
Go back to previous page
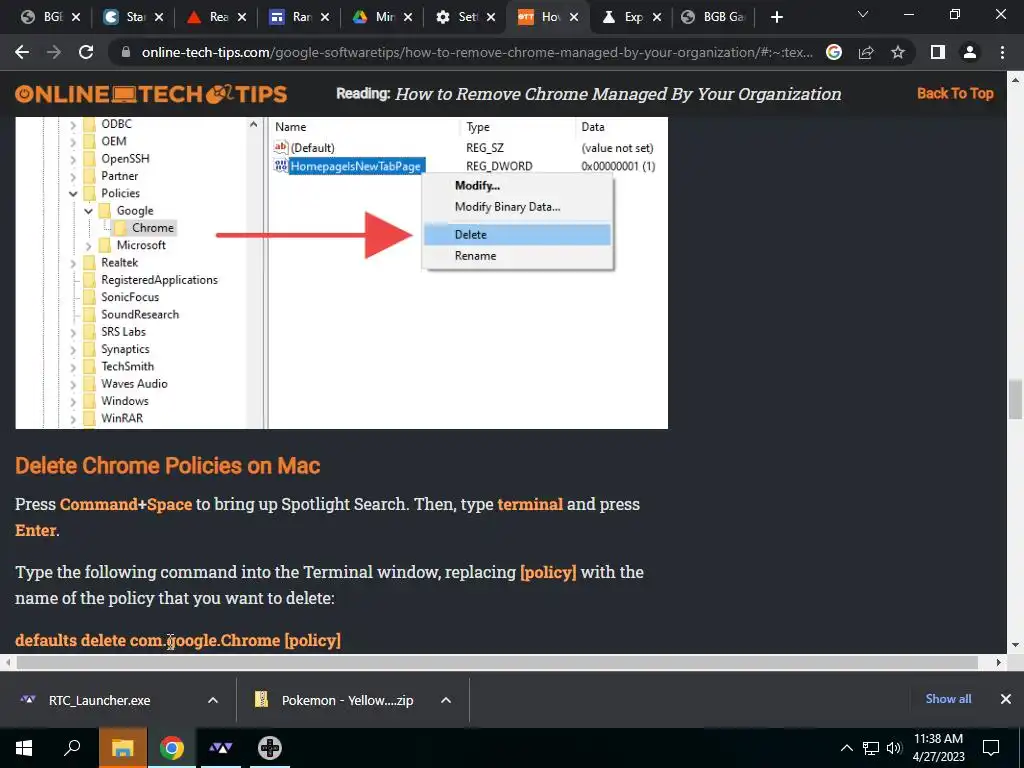pyautogui.click(x=22, y=52)
